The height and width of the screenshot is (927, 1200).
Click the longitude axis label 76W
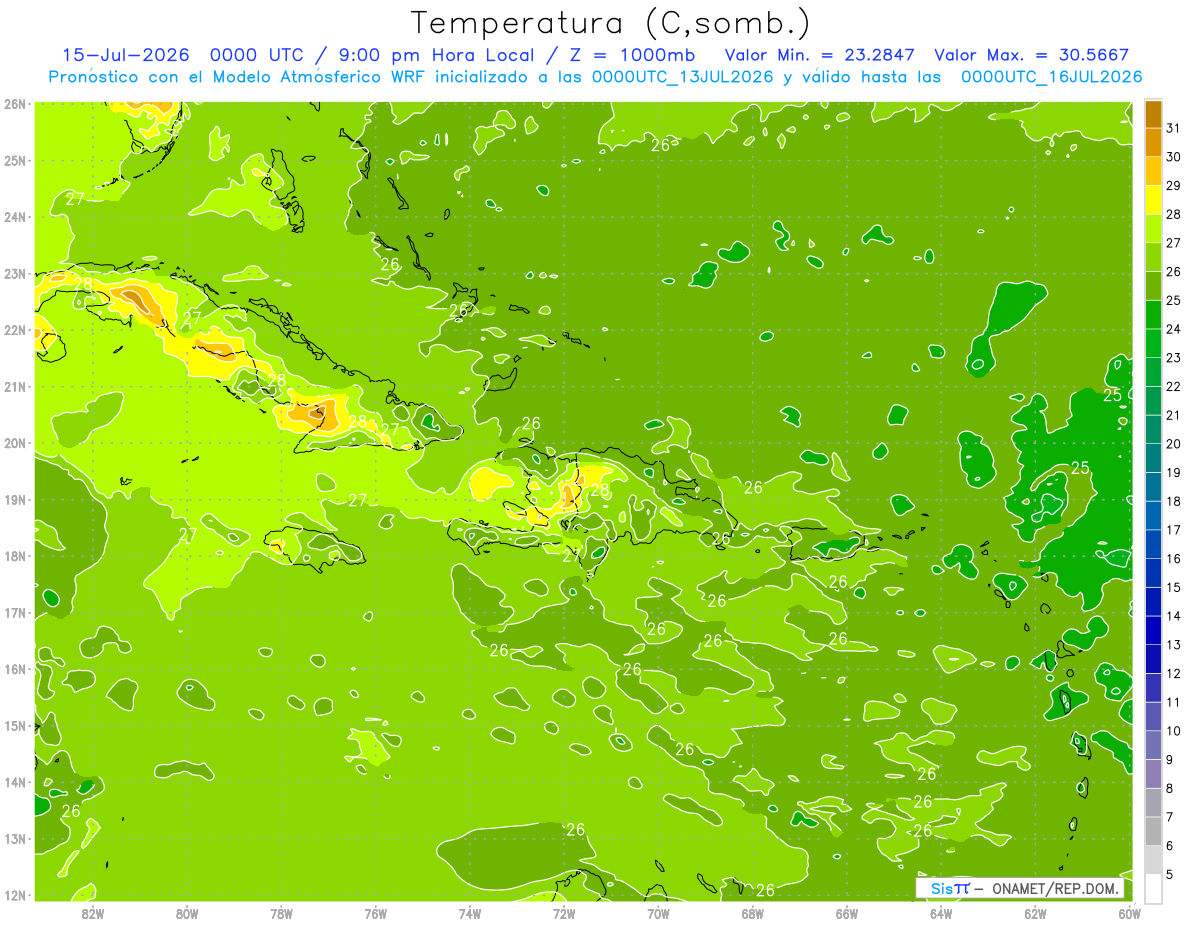[375, 913]
